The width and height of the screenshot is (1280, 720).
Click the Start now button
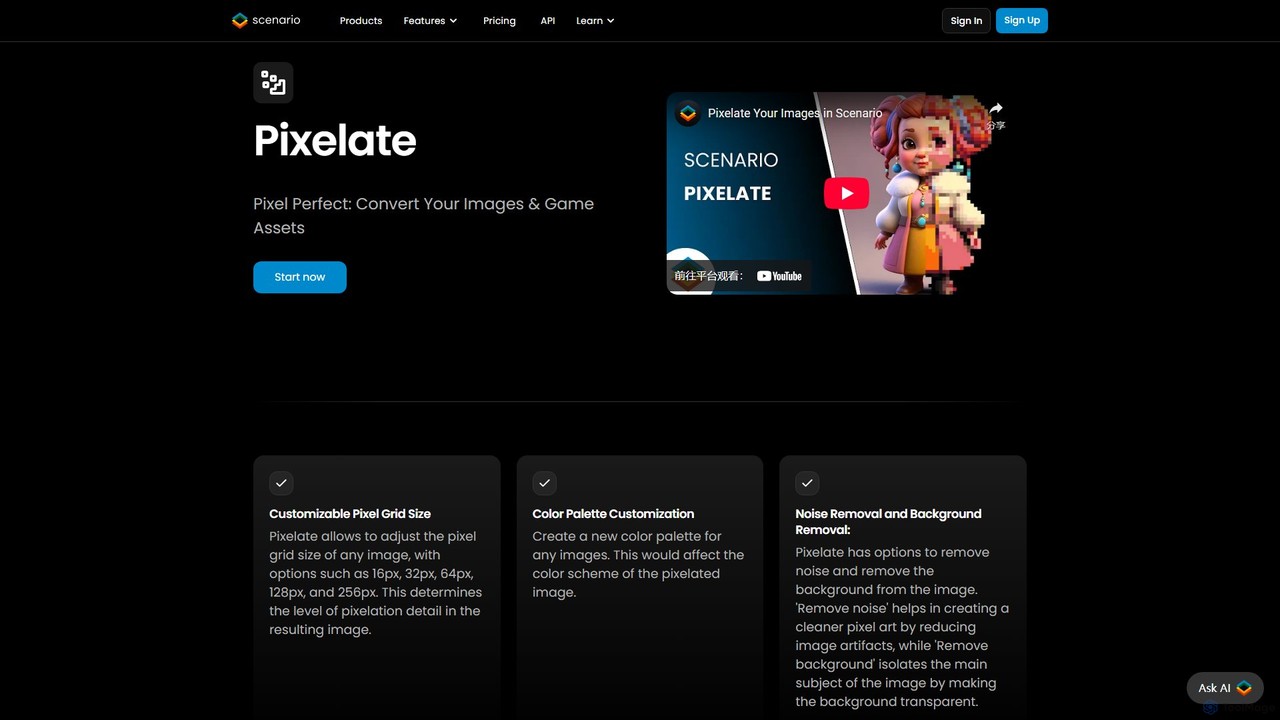pyautogui.click(x=300, y=277)
